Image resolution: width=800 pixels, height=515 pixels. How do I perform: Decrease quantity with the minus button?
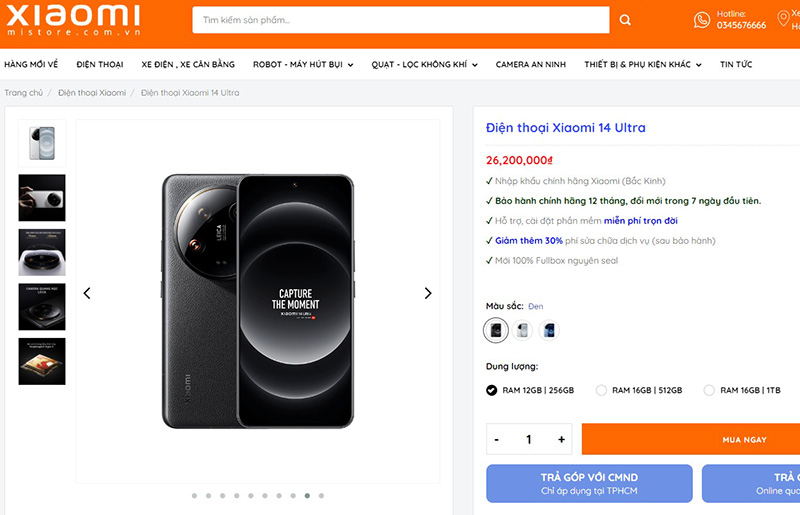coord(496,439)
